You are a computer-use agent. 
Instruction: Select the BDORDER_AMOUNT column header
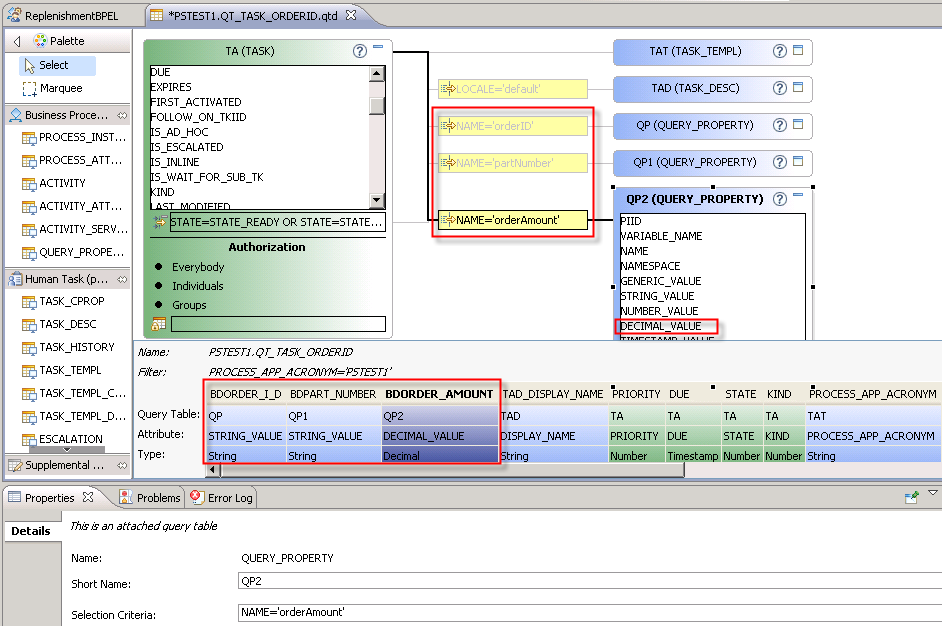[x=439, y=394]
